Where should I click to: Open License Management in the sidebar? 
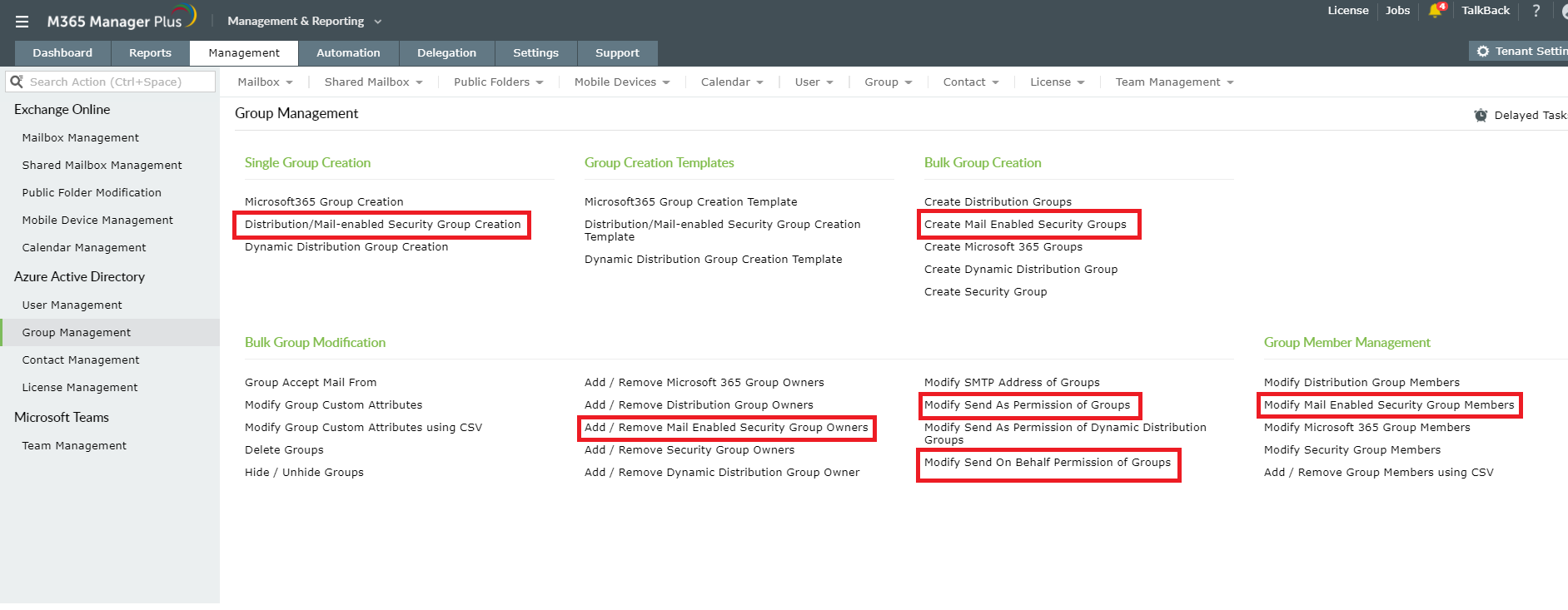pyautogui.click(x=80, y=387)
